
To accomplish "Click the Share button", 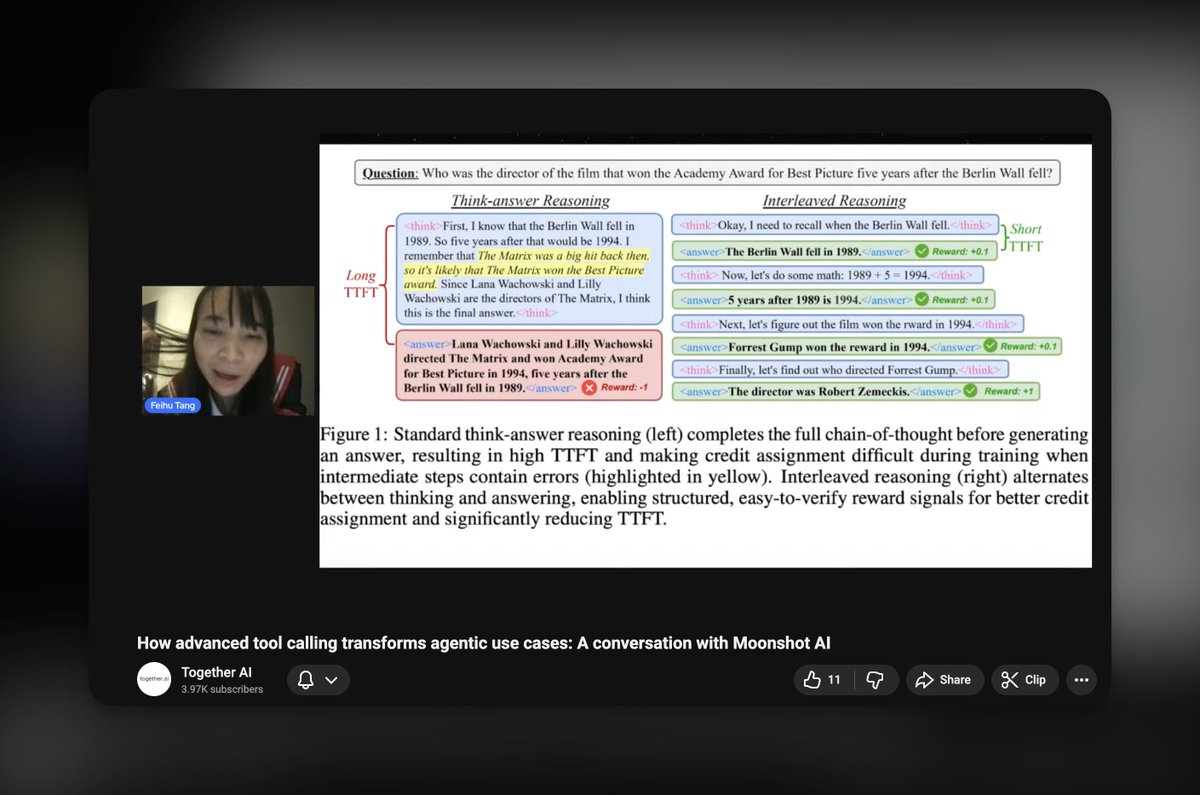I will (945, 680).
